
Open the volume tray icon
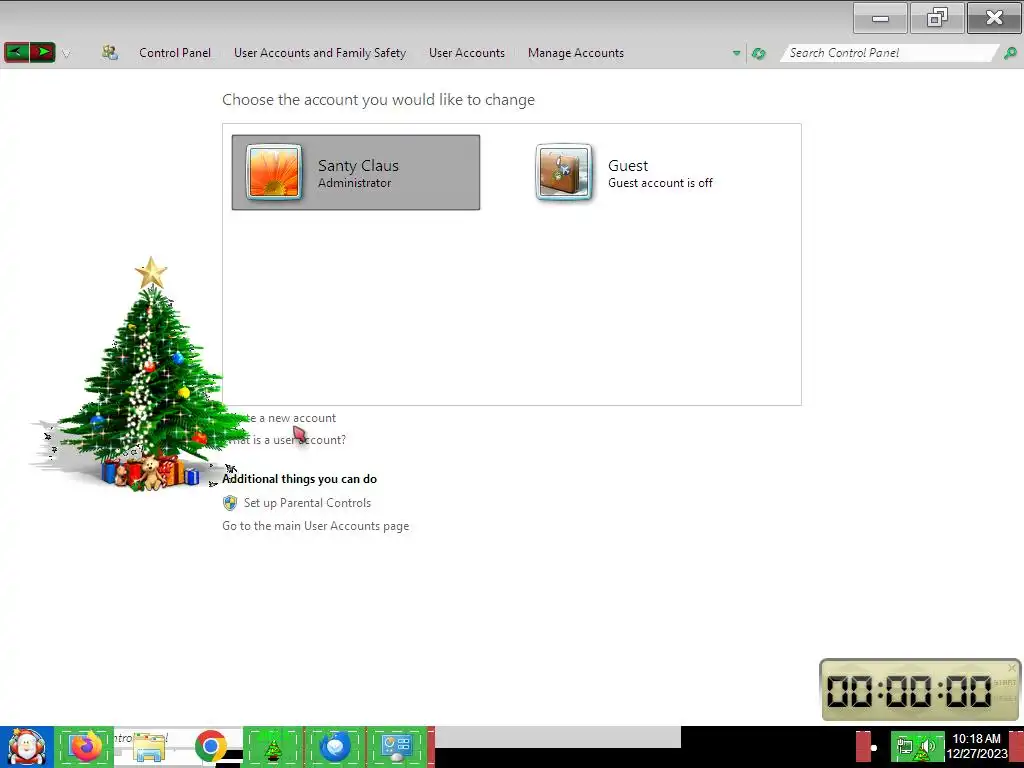pyautogui.click(x=927, y=746)
